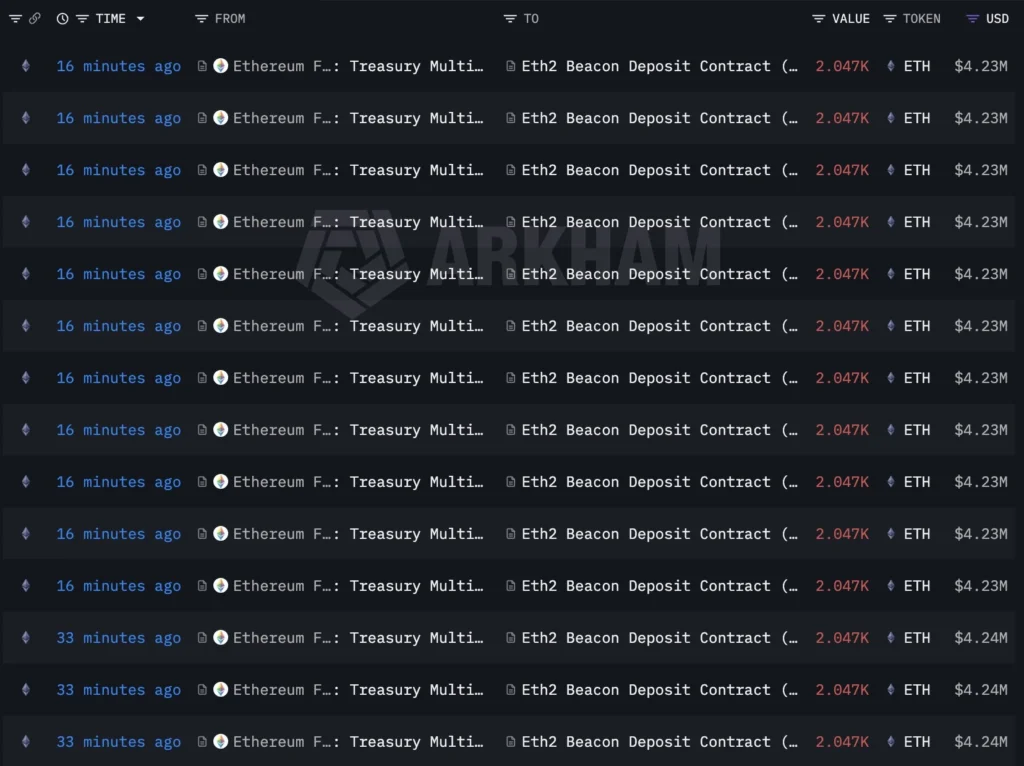Click the clock icon beside the TIME column
Viewport: 1024px width, 766px height.
(x=60, y=17)
